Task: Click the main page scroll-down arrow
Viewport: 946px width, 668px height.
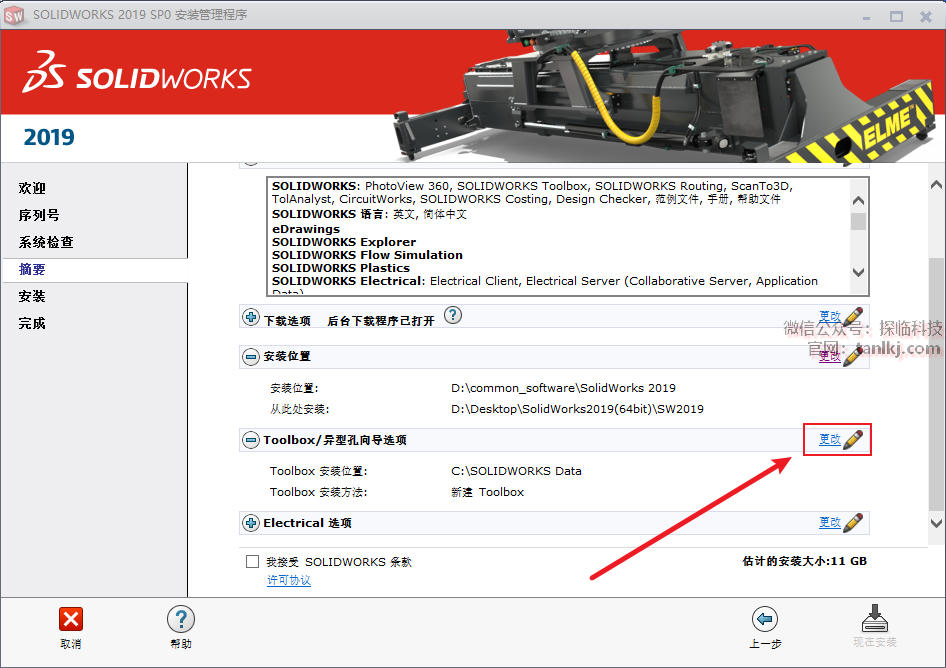Action: (x=936, y=523)
